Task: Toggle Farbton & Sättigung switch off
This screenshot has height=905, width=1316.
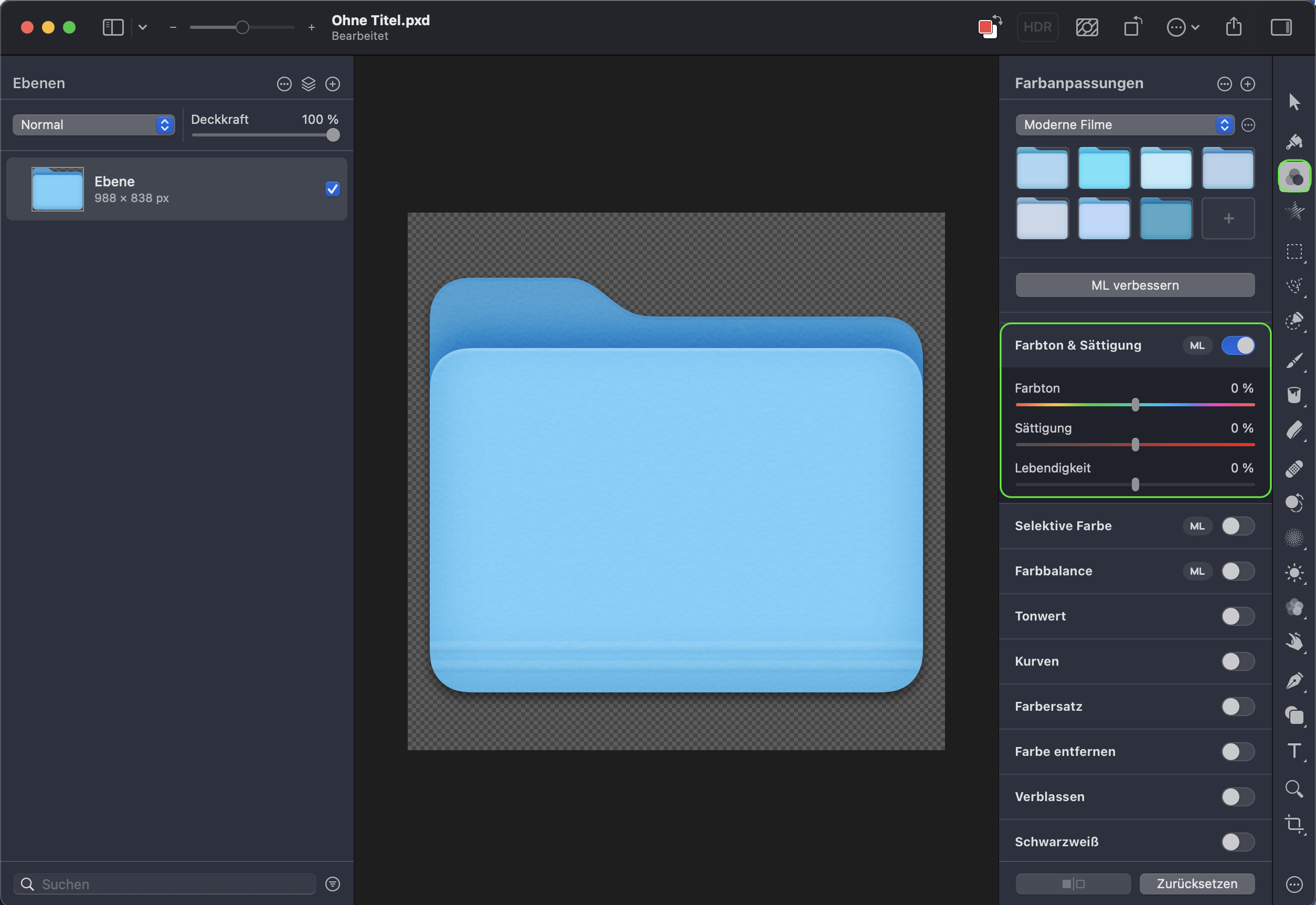Action: 1238,345
